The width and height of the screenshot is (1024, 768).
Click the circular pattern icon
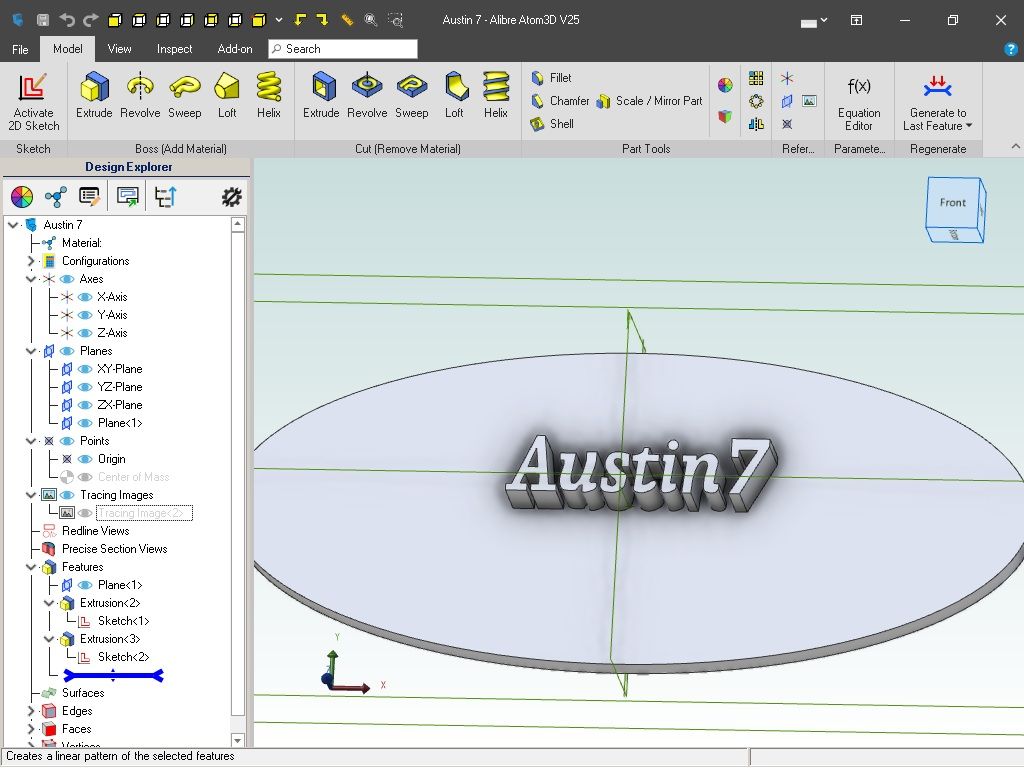click(x=756, y=101)
